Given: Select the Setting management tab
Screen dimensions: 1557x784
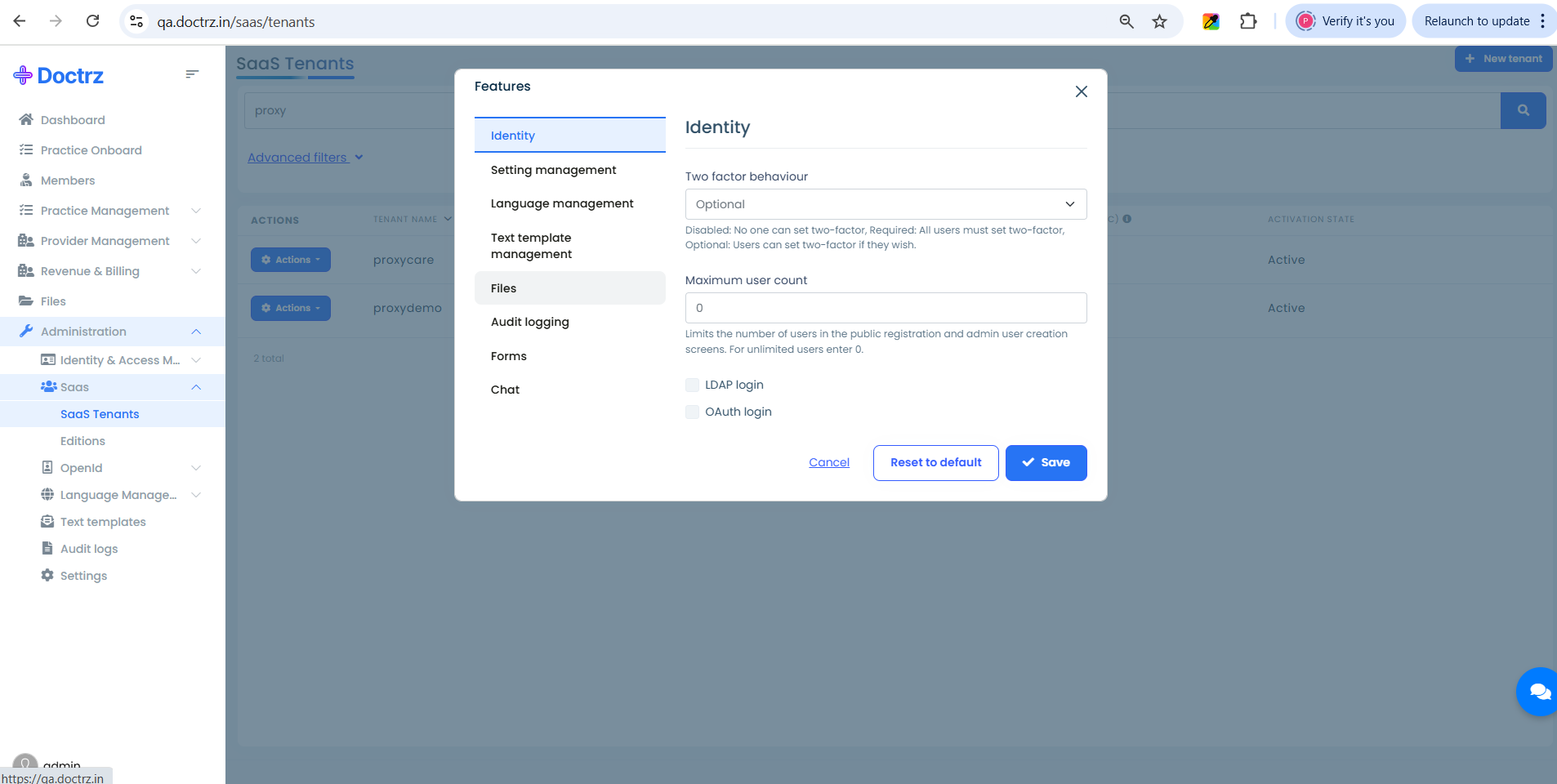Looking at the screenshot, I should pyautogui.click(x=570, y=170).
